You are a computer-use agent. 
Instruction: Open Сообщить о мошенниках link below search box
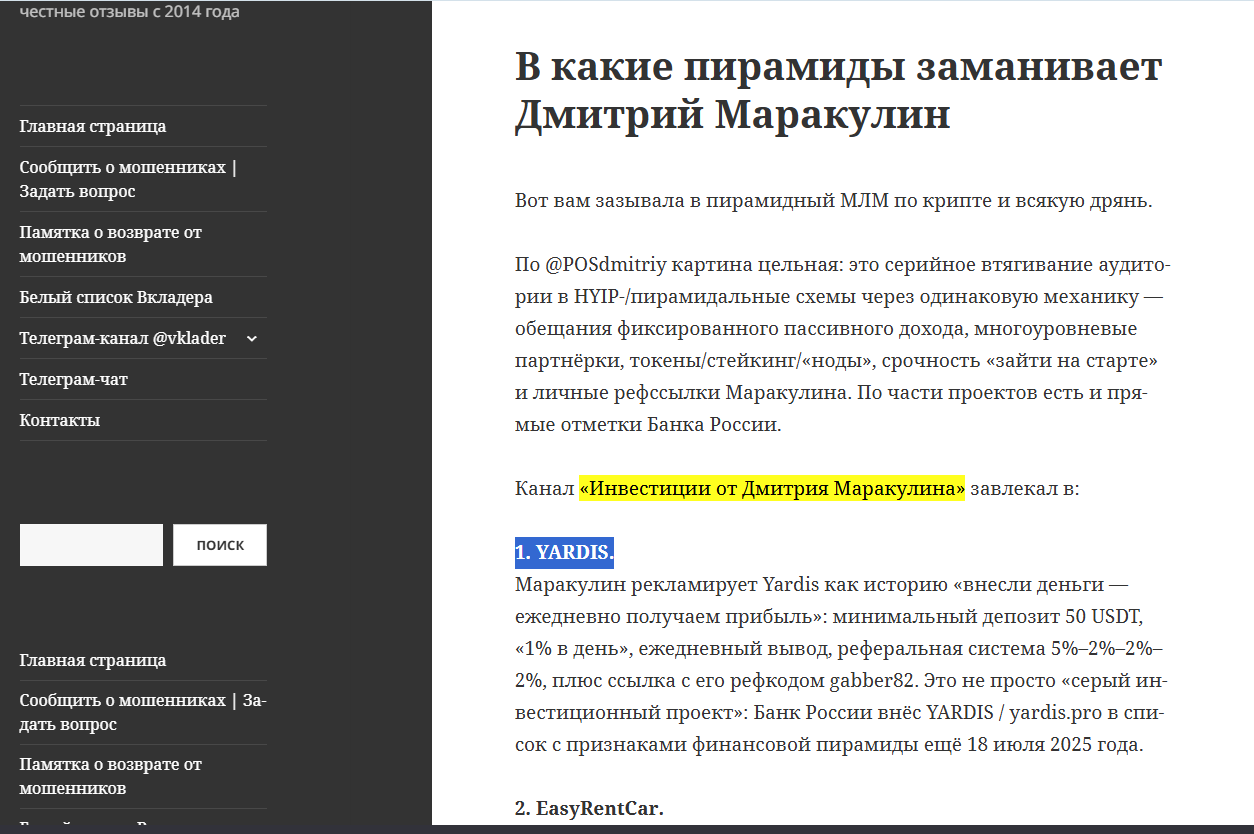(143, 712)
